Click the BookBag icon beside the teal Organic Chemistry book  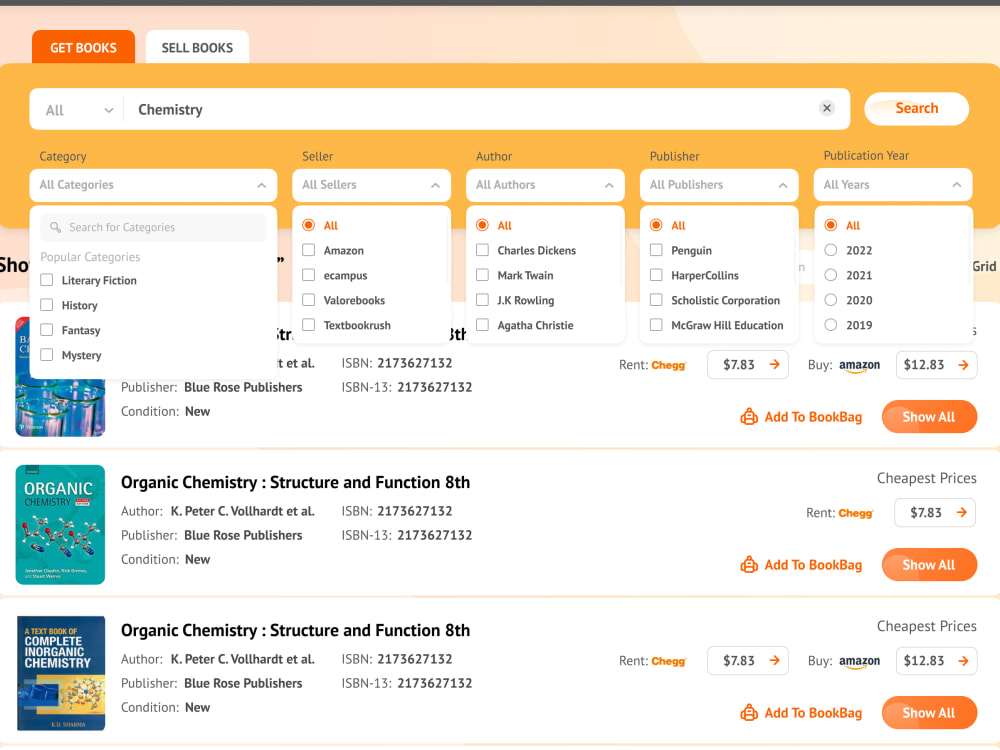pos(749,565)
